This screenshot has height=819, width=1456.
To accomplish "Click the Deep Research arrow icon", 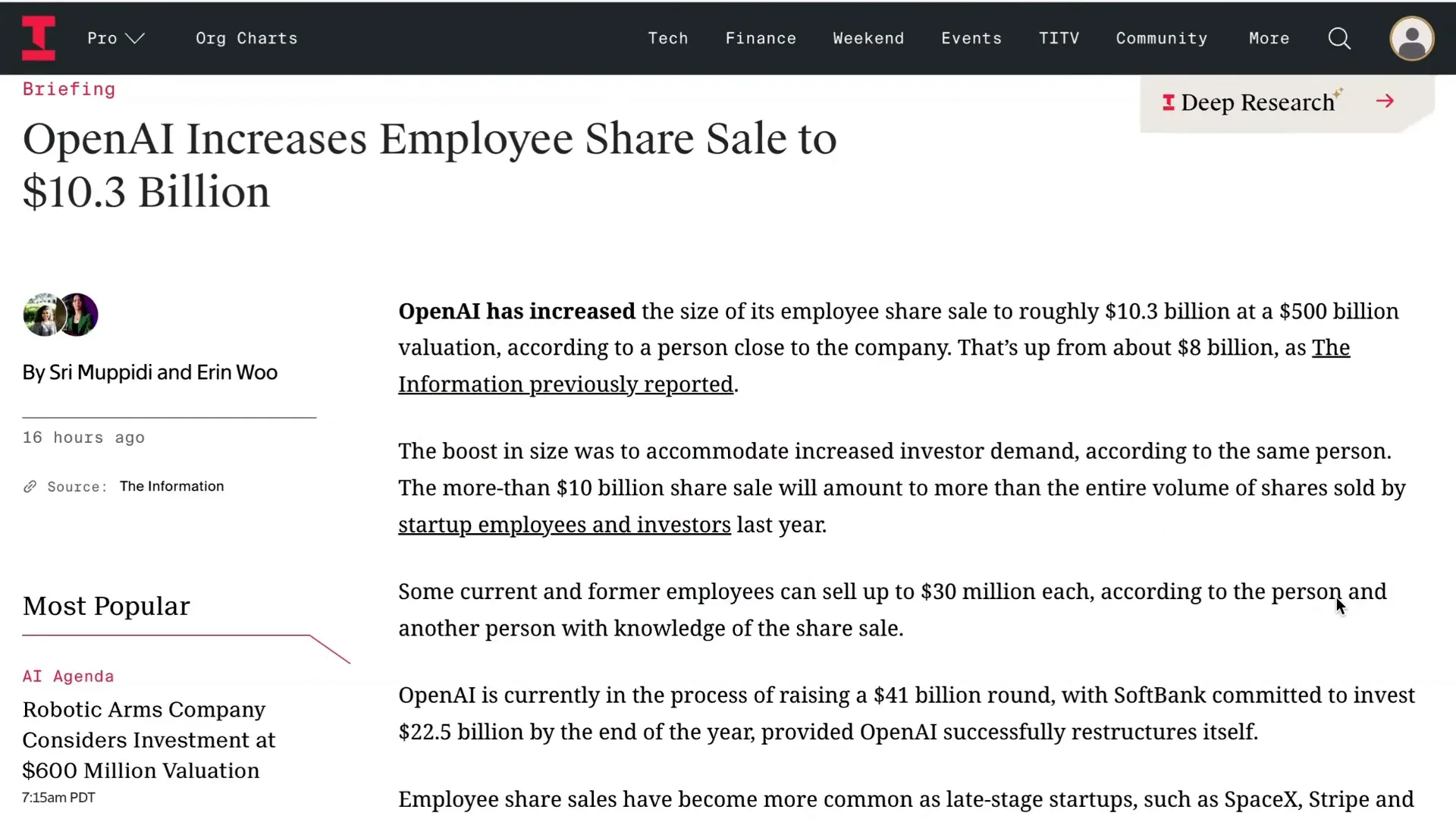I will [1385, 101].
